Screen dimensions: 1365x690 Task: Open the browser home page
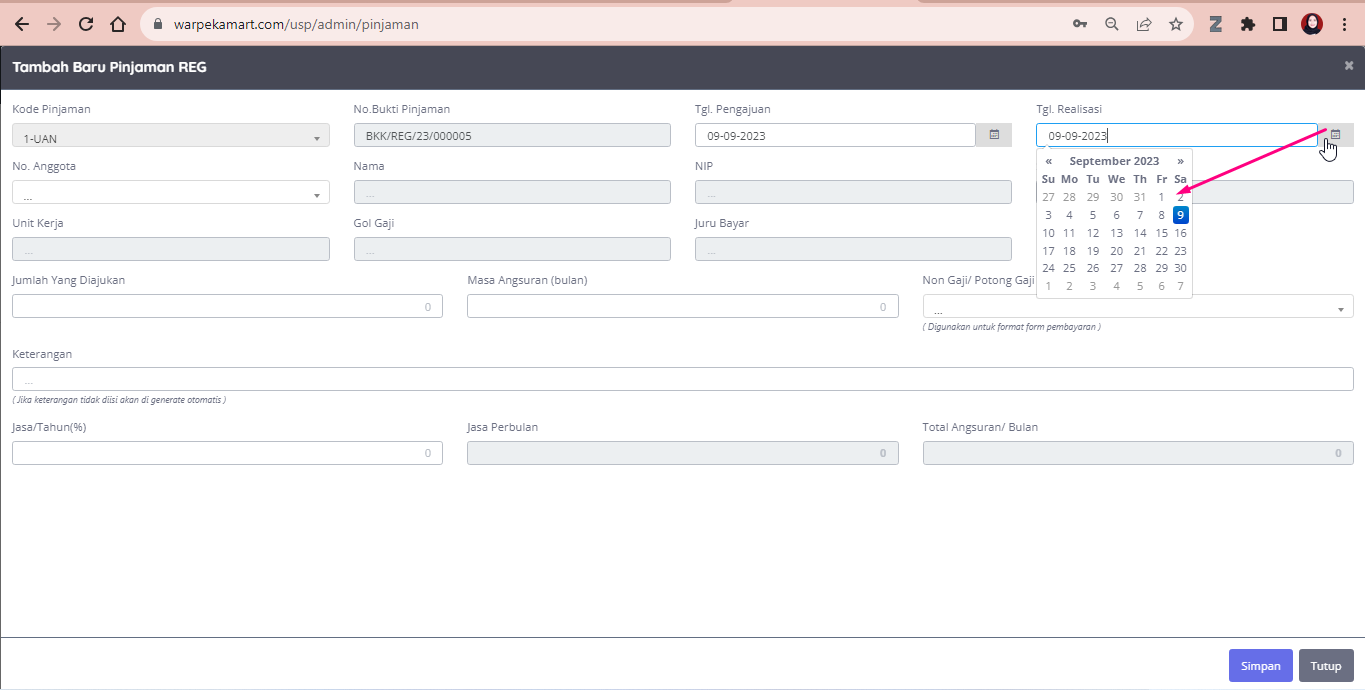pyautogui.click(x=118, y=24)
